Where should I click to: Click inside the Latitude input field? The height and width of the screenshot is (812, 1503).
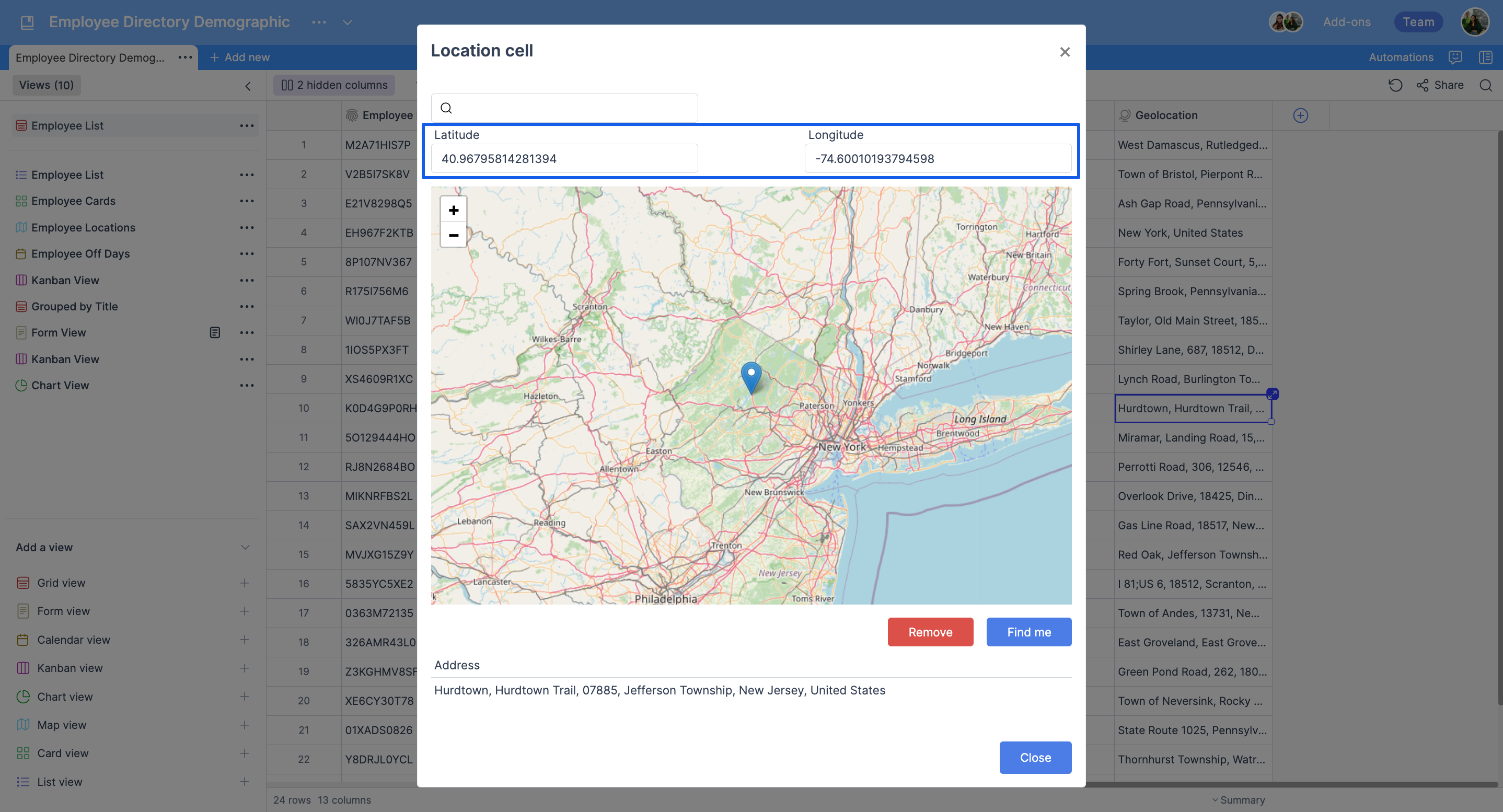(563, 158)
